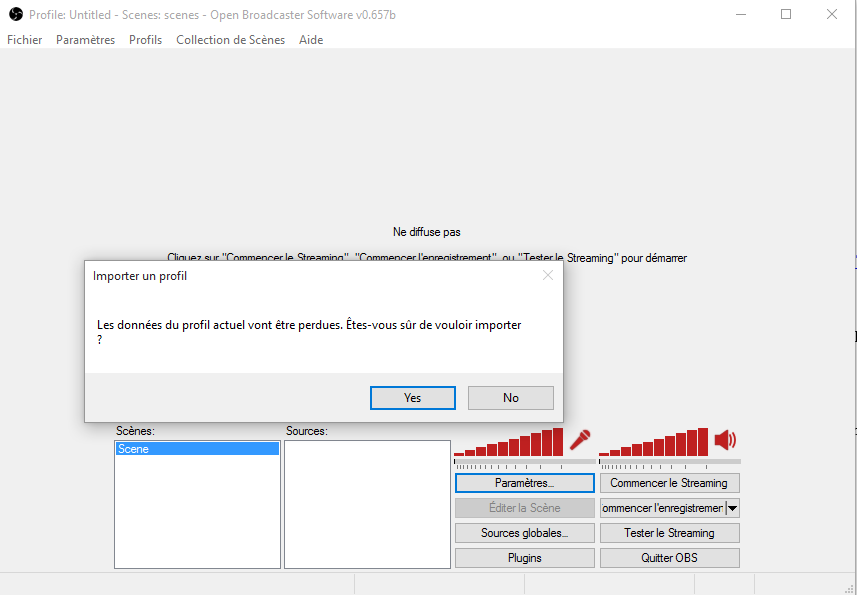Open the Plugins button
The image size is (857, 595).
pyautogui.click(x=524, y=558)
